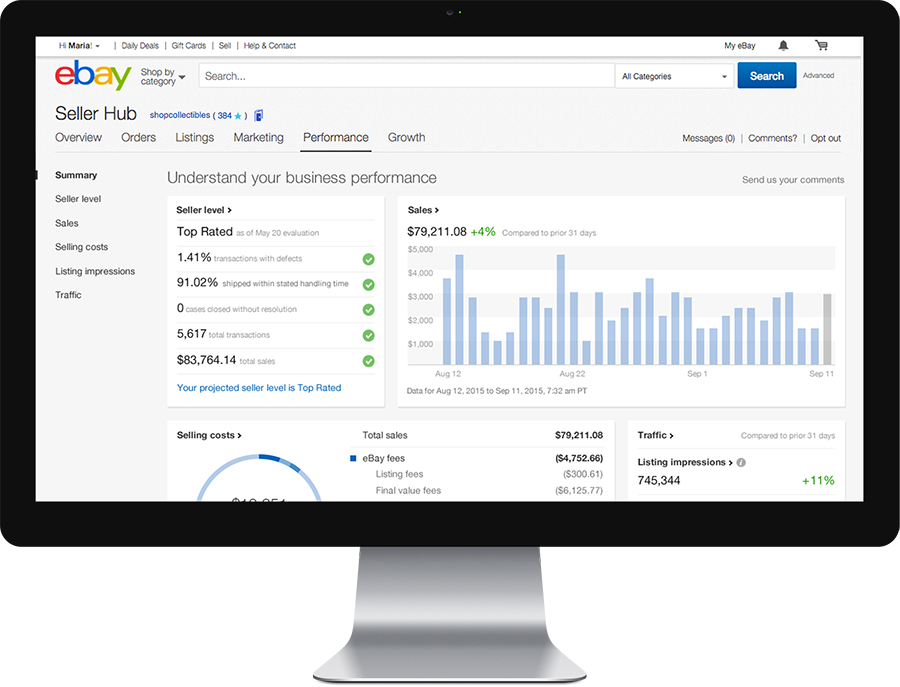This screenshot has height=687, width=900.
Task: Open the Hi Maria account dropdown
Action: [x=79, y=46]
